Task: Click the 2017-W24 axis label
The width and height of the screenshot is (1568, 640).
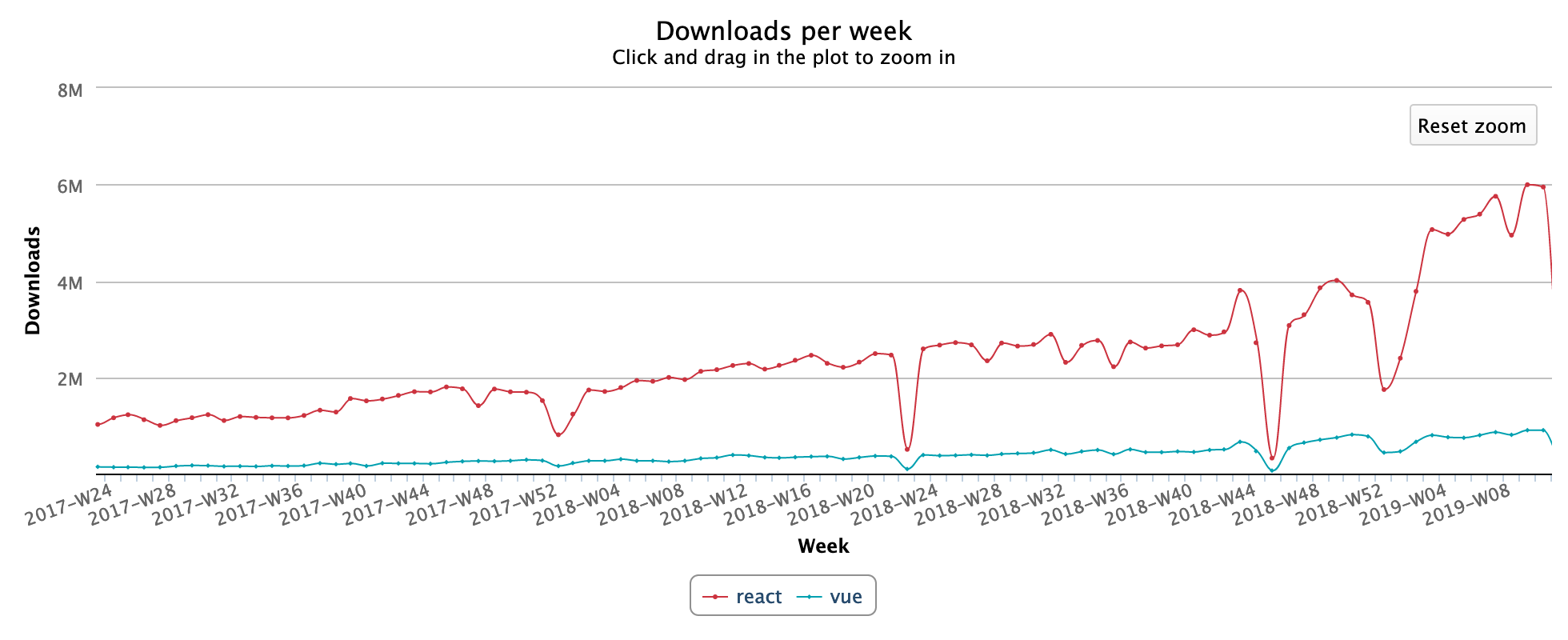Action: point(69,505)
